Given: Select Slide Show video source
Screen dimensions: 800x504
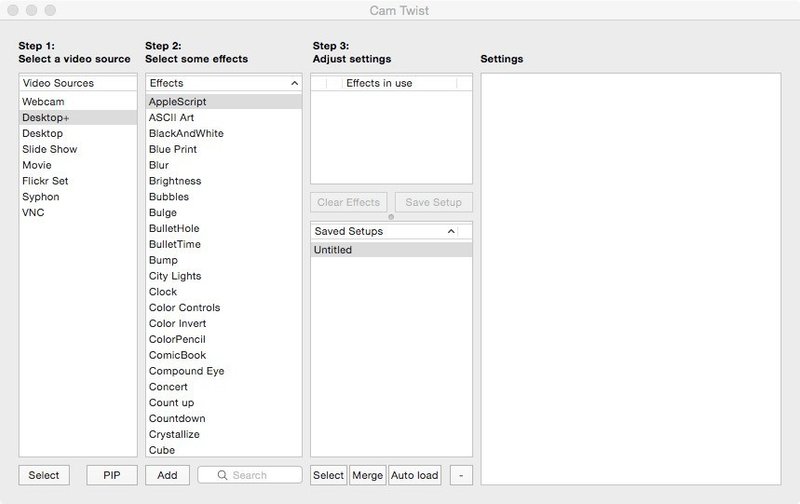Looking at the screenshot, I should click(x=78, y=149).
